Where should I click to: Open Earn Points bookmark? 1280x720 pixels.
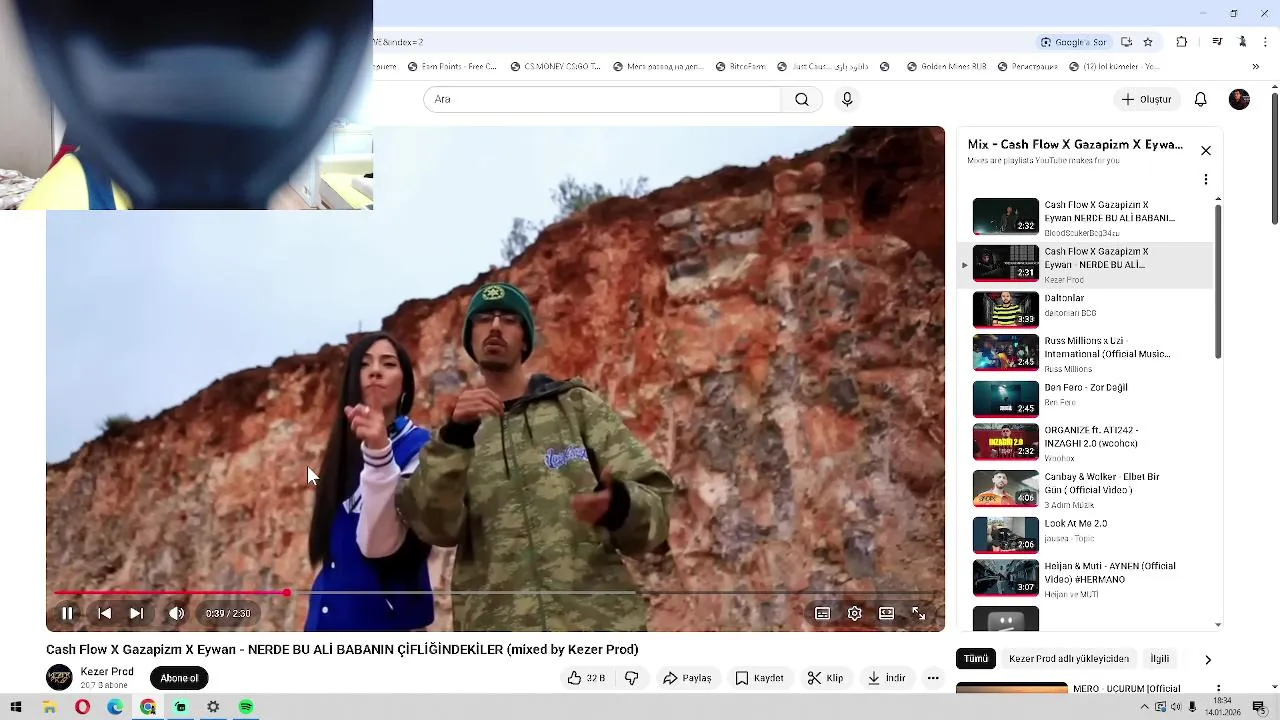pos(452,67)
